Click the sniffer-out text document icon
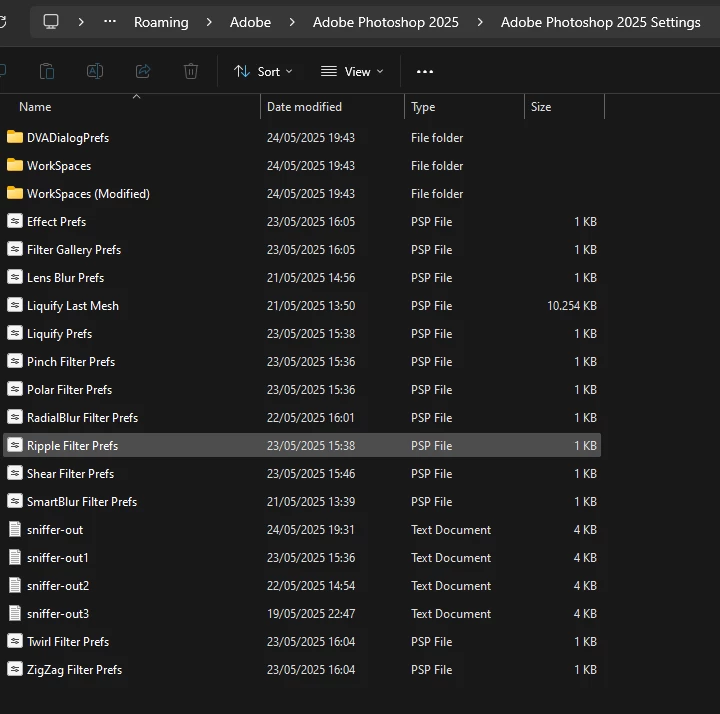 (x=15, y=529)
